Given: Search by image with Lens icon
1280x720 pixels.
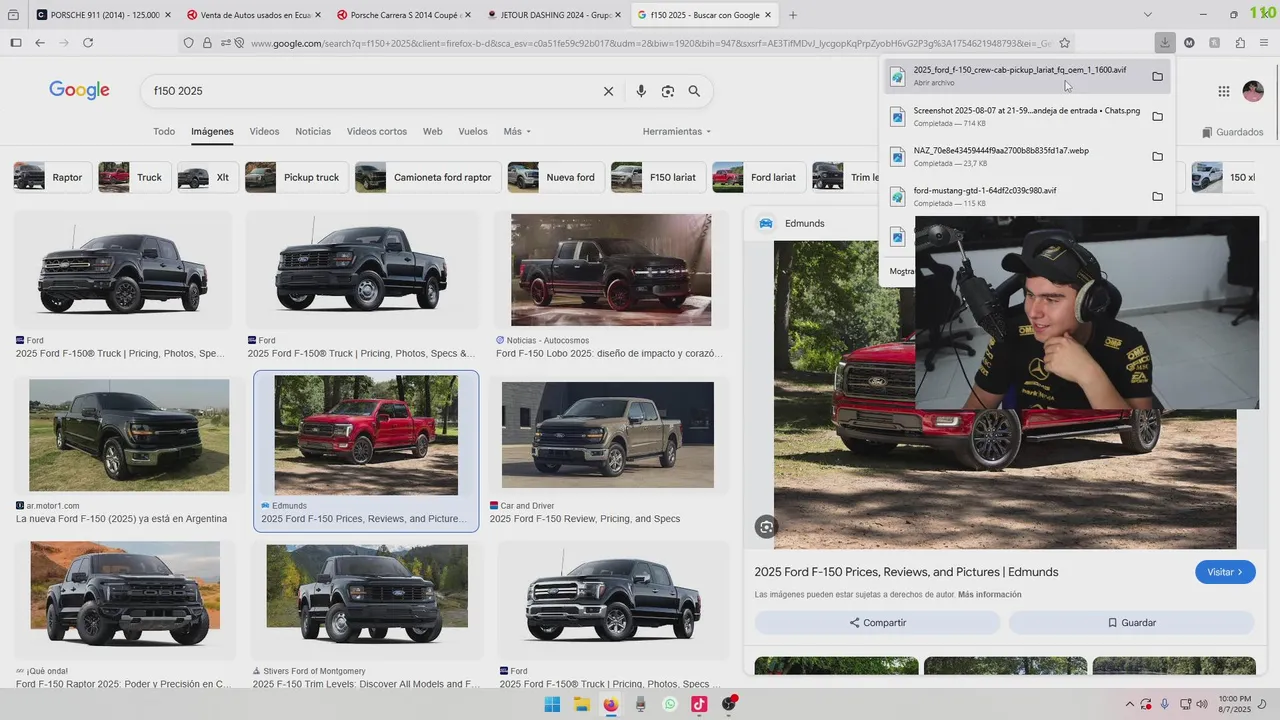Looking at the screenshot, I should pos(668,91).
